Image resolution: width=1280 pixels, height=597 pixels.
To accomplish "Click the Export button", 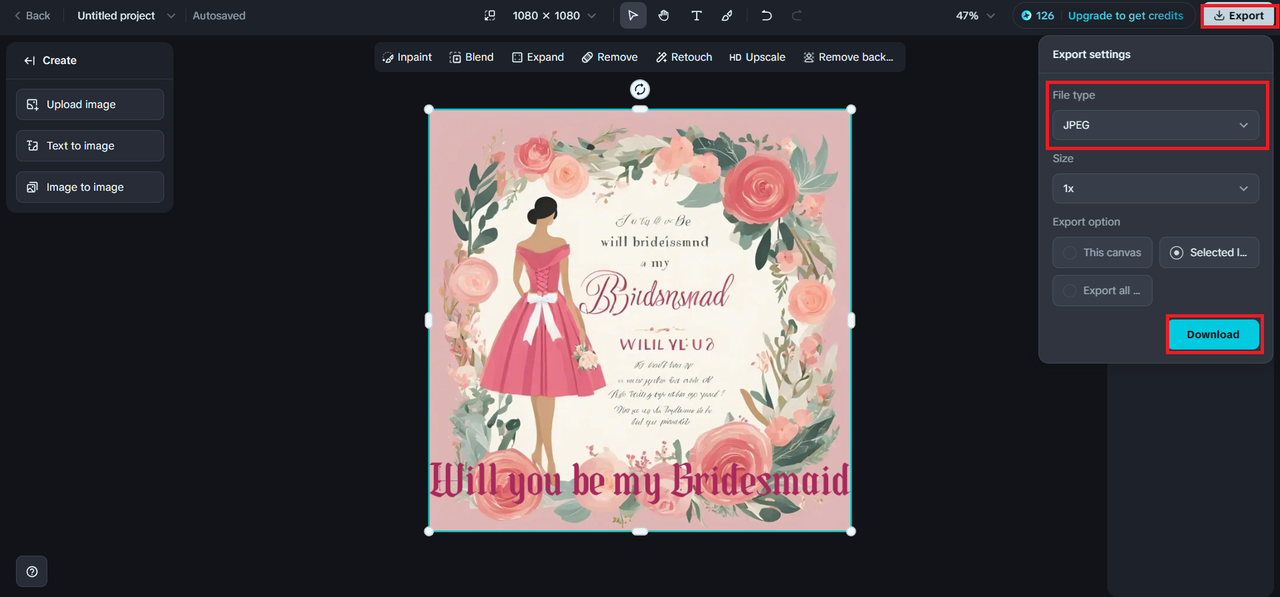I will pyautogui.click(x=1238, y=16).
